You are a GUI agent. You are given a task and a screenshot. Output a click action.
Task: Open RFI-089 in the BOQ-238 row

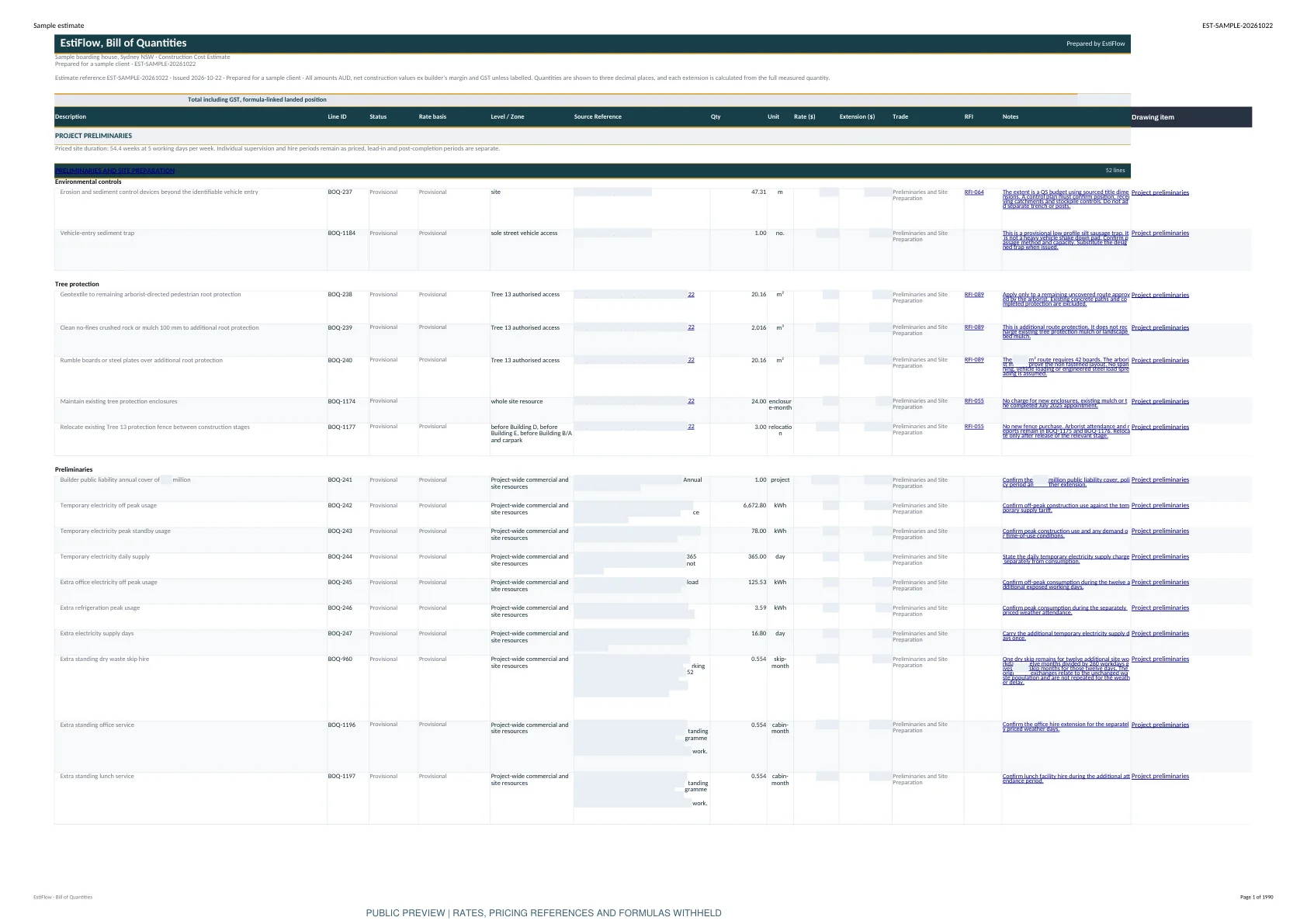[974, 295]
